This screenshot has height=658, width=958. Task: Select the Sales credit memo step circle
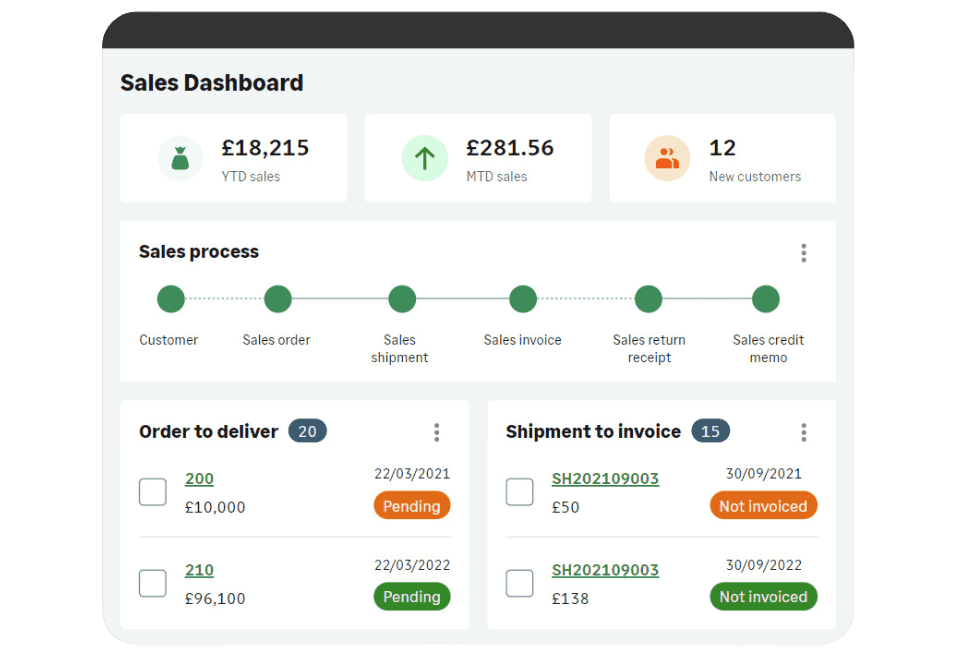pos(766,299)
